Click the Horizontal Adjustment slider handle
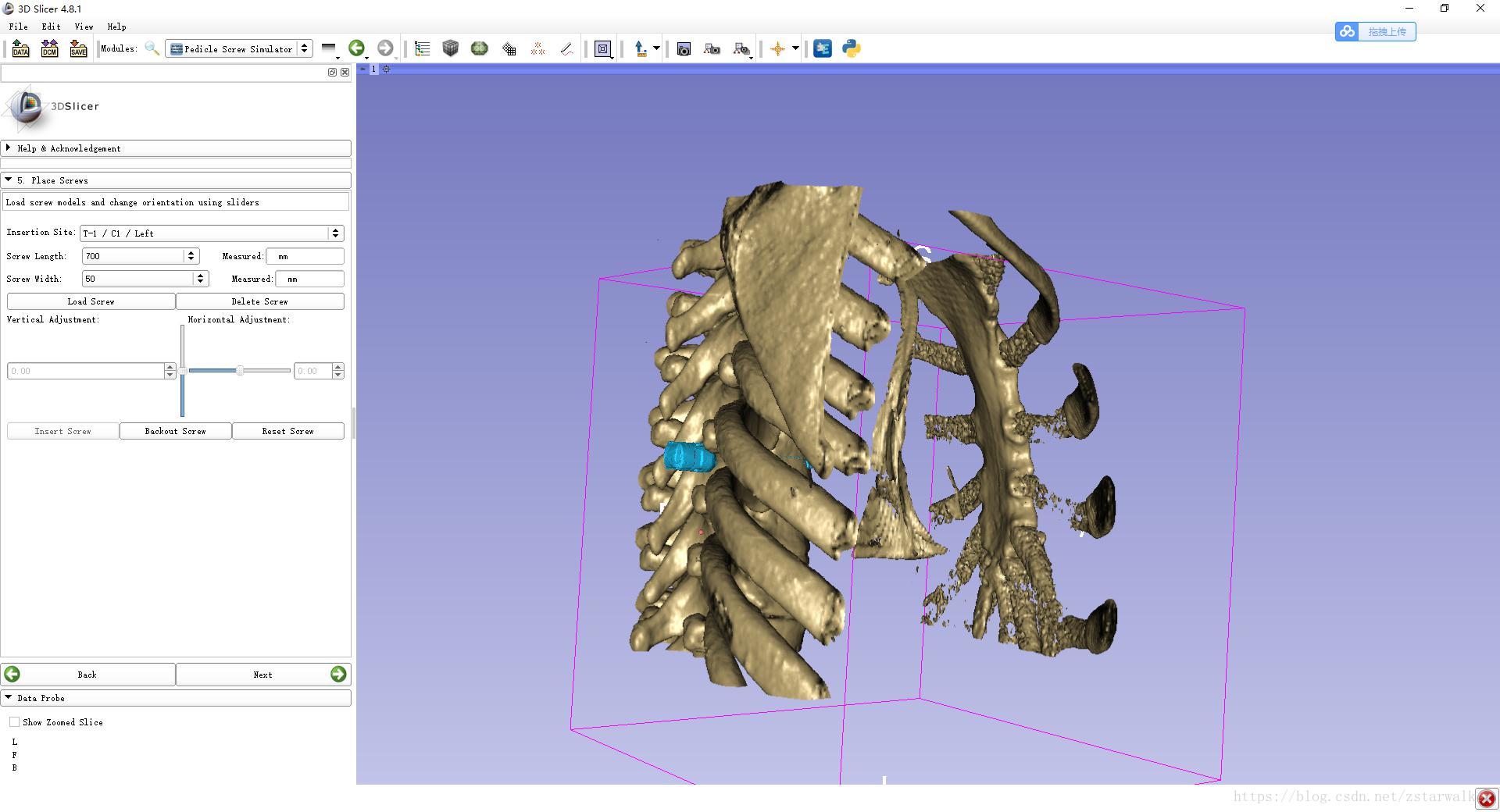Screen dimensions: 1500x812 click(x=240, y=371)
